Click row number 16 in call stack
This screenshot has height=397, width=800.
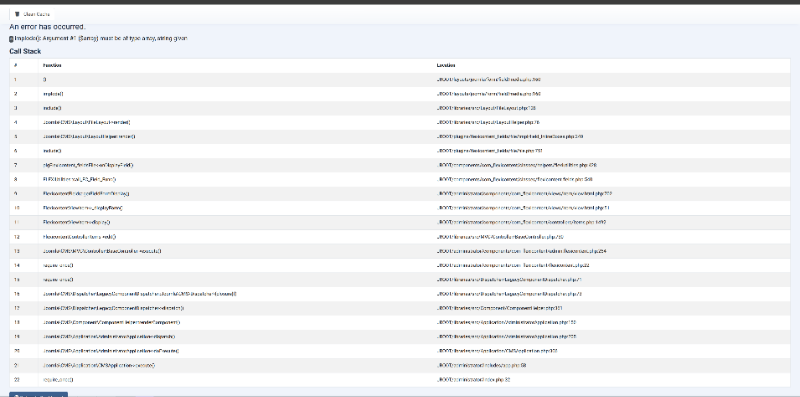[x=17, y=294]
